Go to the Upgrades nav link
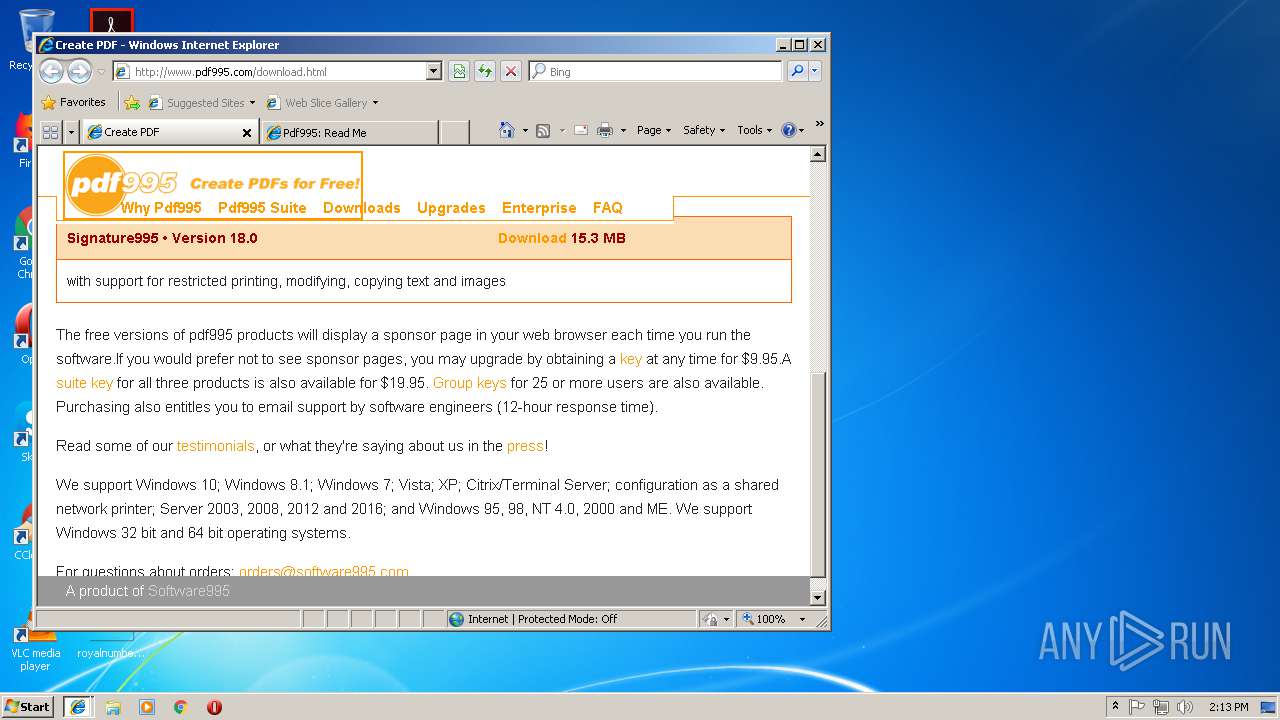This screenshot has height=720, width=1280. tap(451, 208)
